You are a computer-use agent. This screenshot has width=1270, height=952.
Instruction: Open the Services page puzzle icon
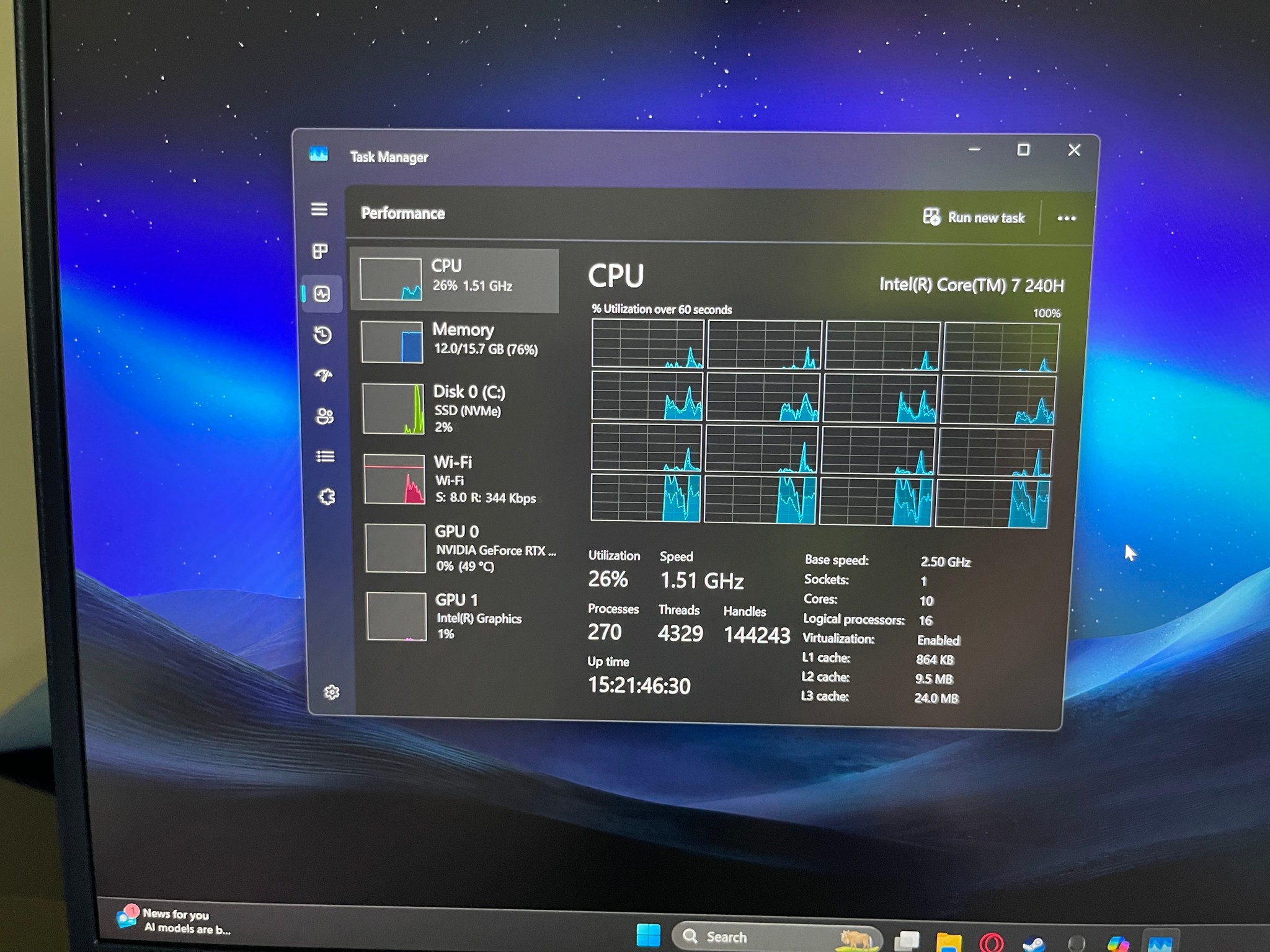point(327,496)
